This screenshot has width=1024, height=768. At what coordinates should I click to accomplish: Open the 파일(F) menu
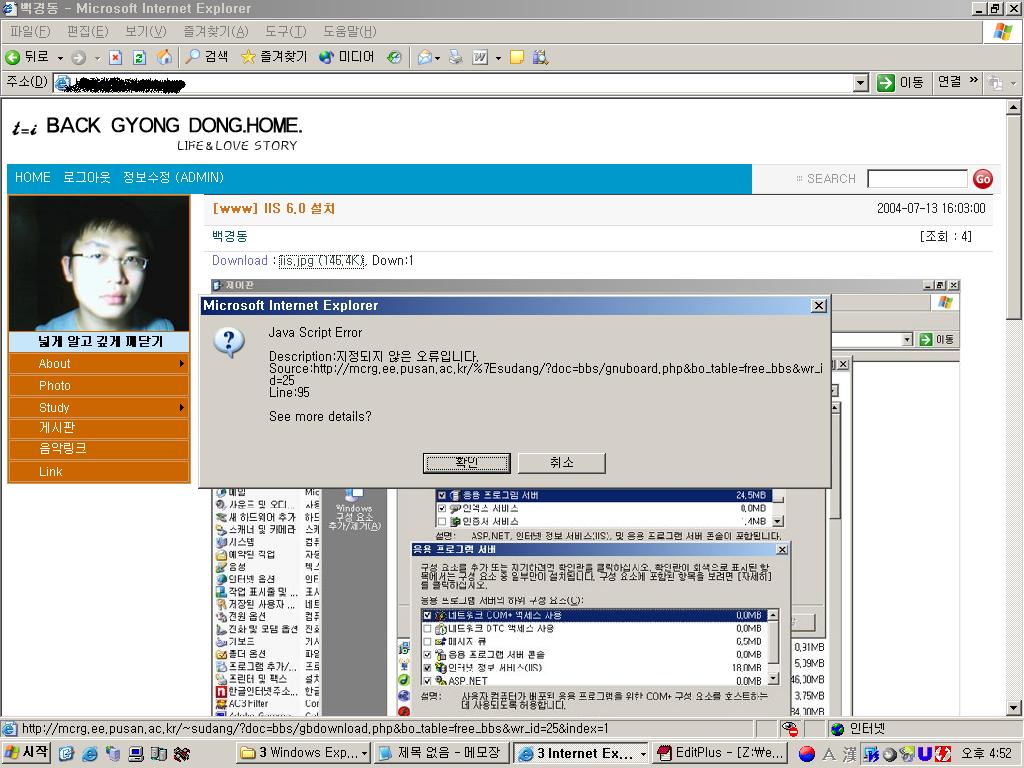tap(29, 31)
